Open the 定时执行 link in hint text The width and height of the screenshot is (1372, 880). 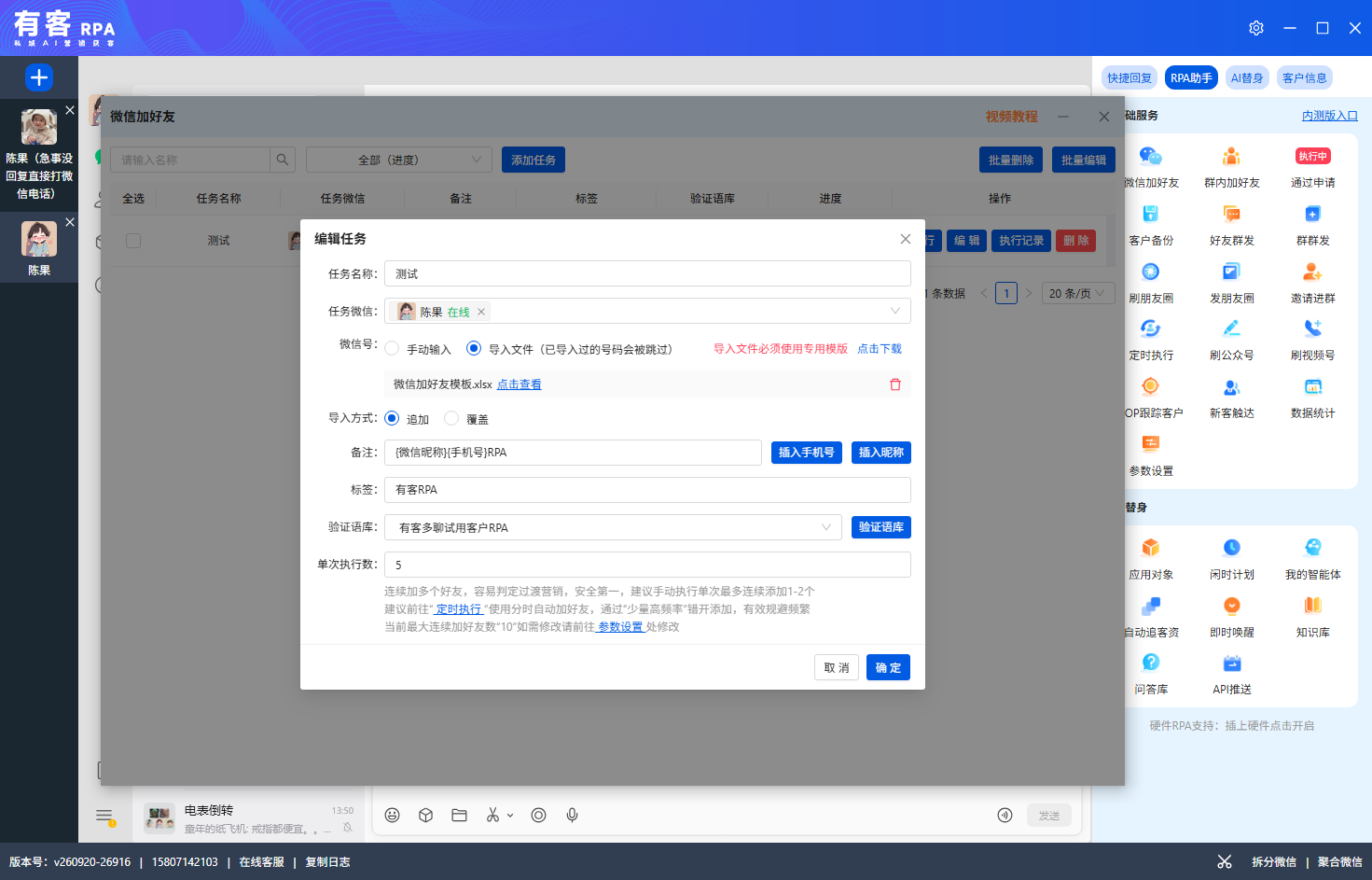click(x=458, y=609)
